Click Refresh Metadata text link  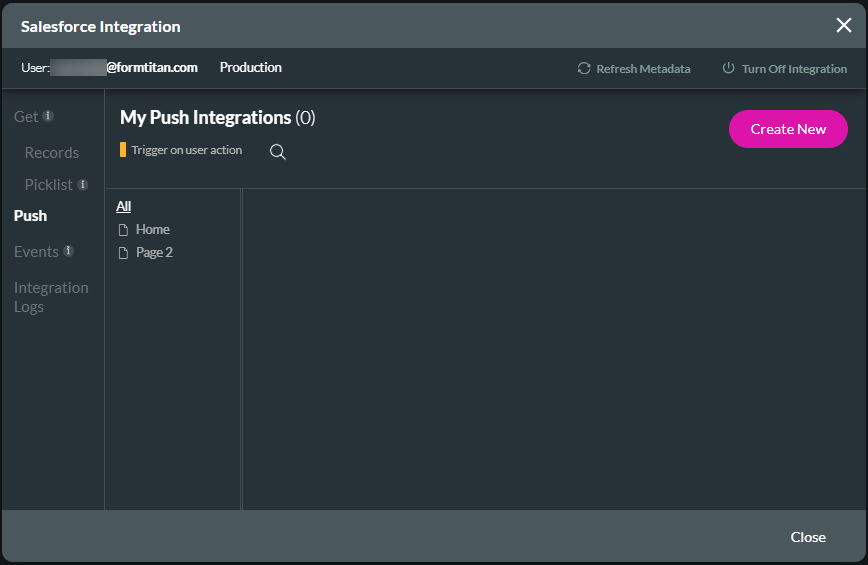pos(643,69)
